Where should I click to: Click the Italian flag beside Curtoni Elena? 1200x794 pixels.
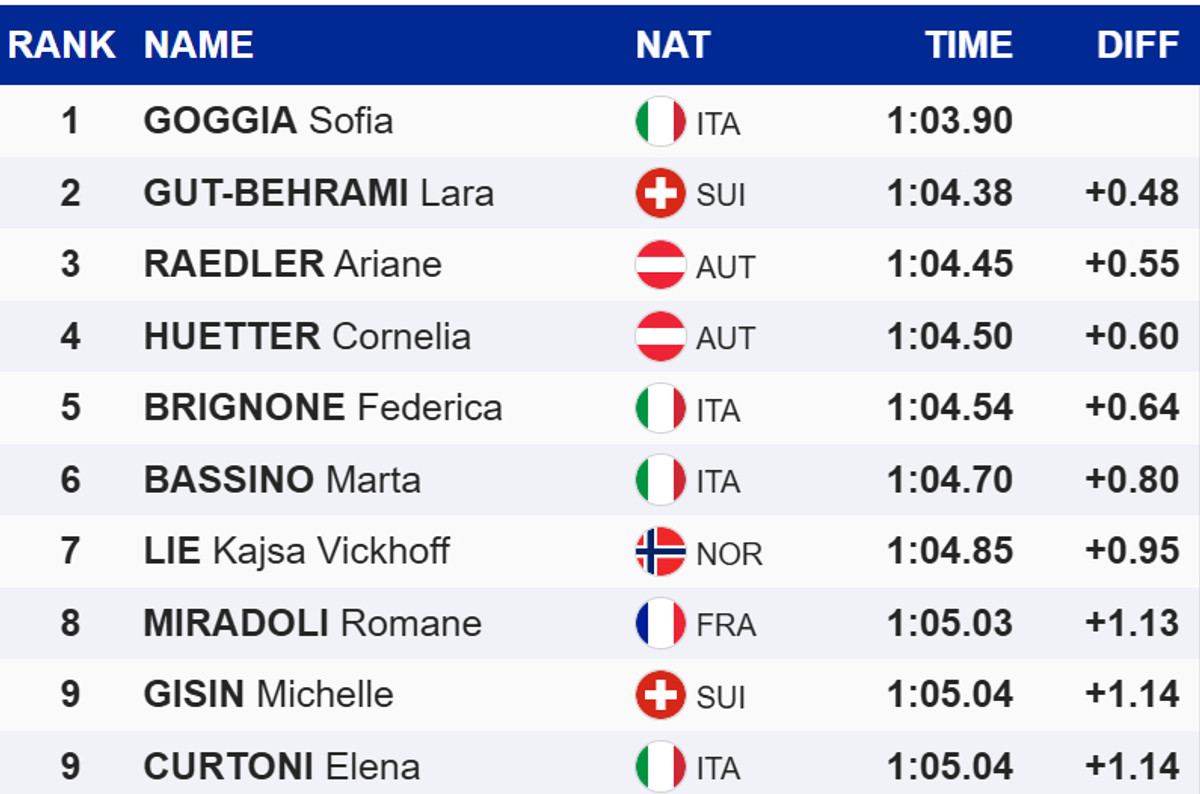pyautogui.click(x=660, y=767)
